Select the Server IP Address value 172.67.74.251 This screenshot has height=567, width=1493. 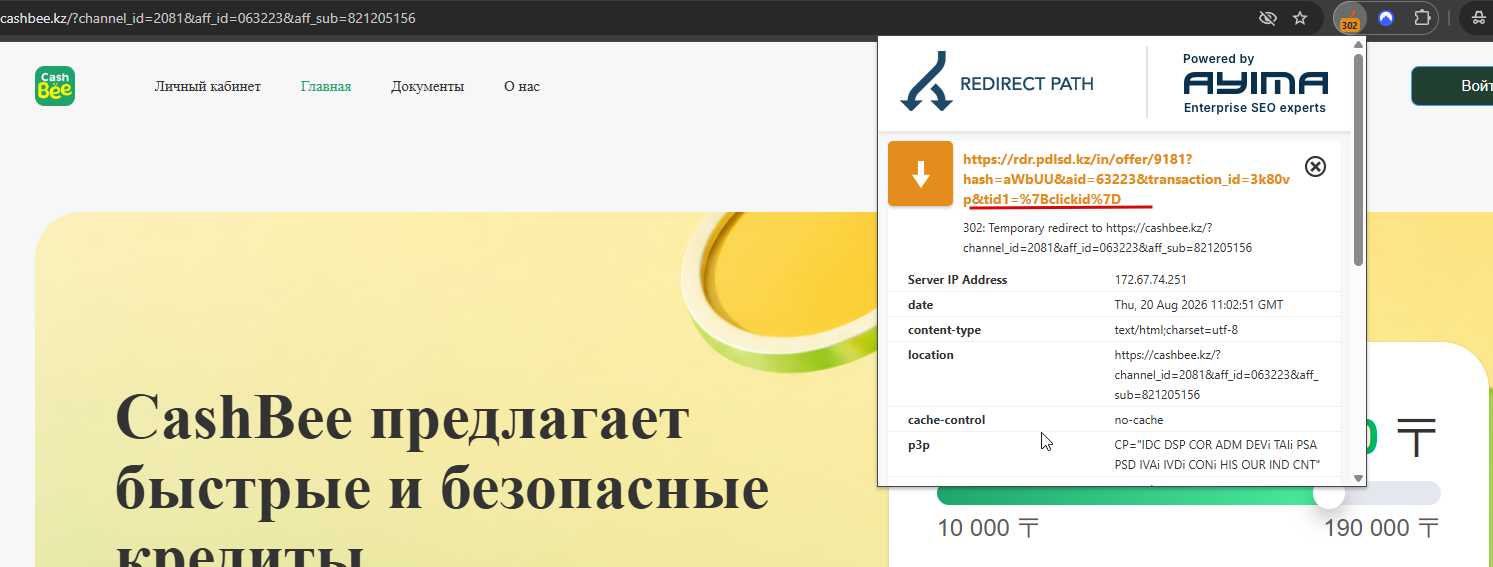point(1151,280)
